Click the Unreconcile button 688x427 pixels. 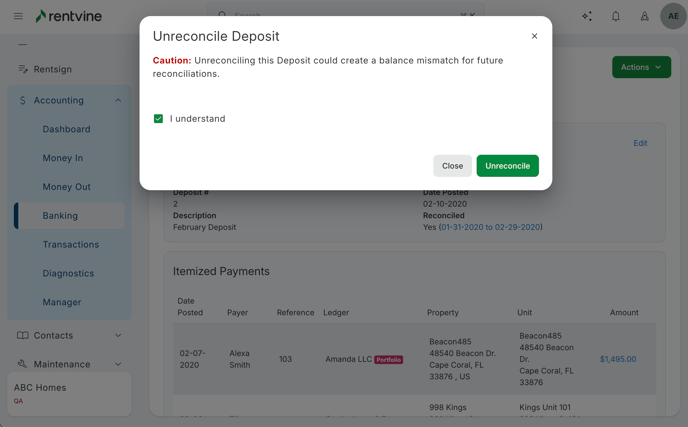coord(507,166)
